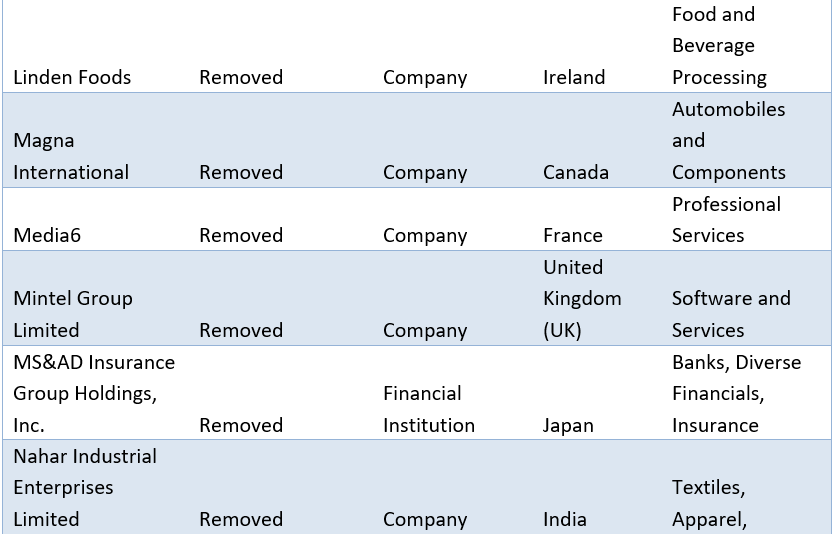Click Removed status in Media6 row
Viewport: 835px width, 534px height.
pos(241,235)
